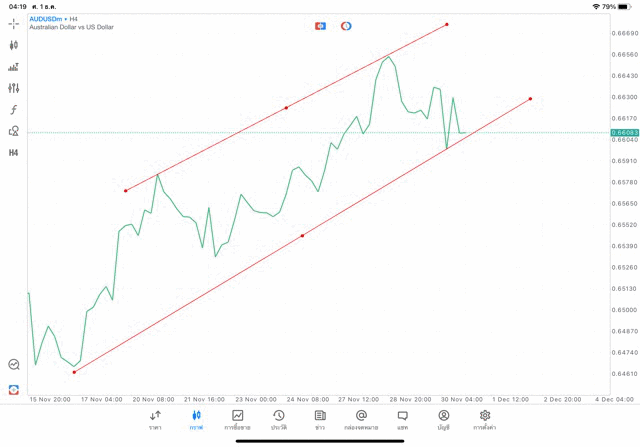
Task: Open the การตั้งค่า settings tab
Action: 485,419
